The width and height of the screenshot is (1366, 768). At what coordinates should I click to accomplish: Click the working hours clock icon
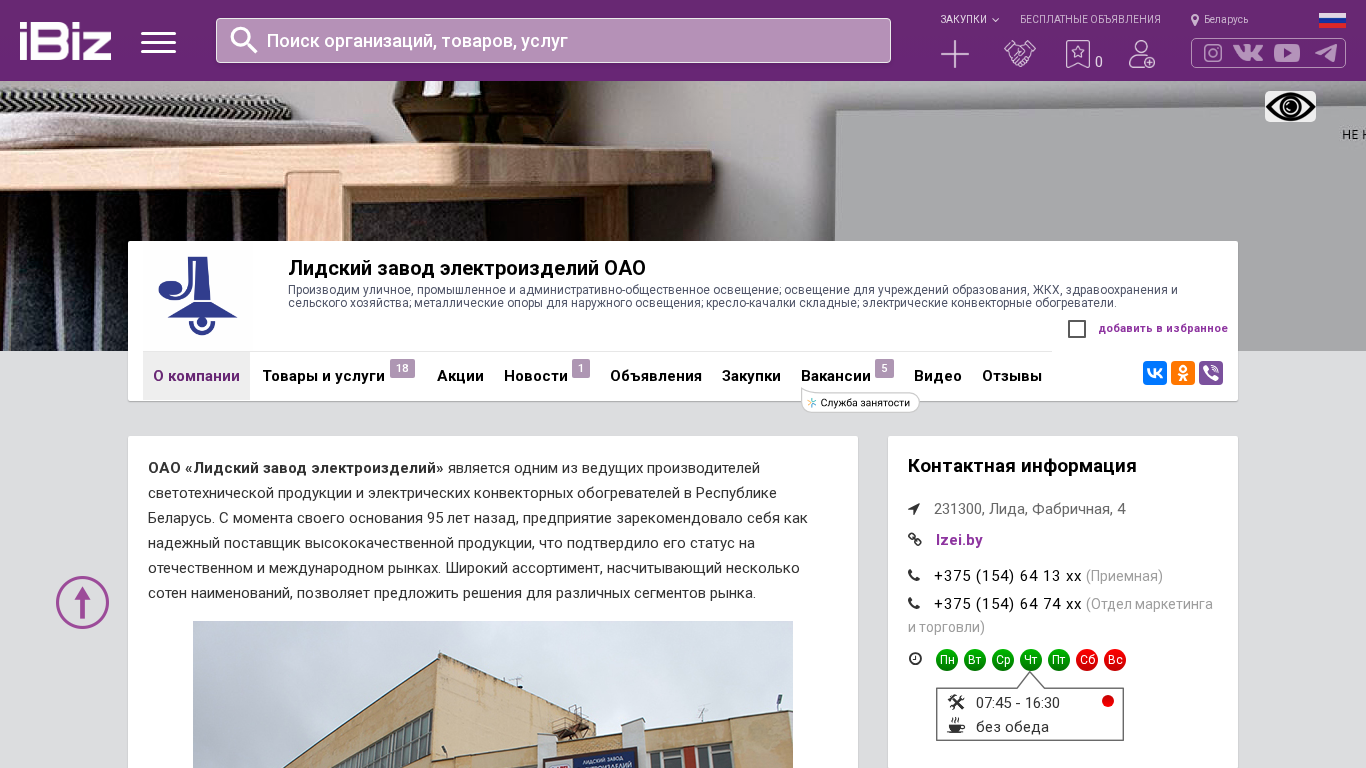tap(915, 659)
